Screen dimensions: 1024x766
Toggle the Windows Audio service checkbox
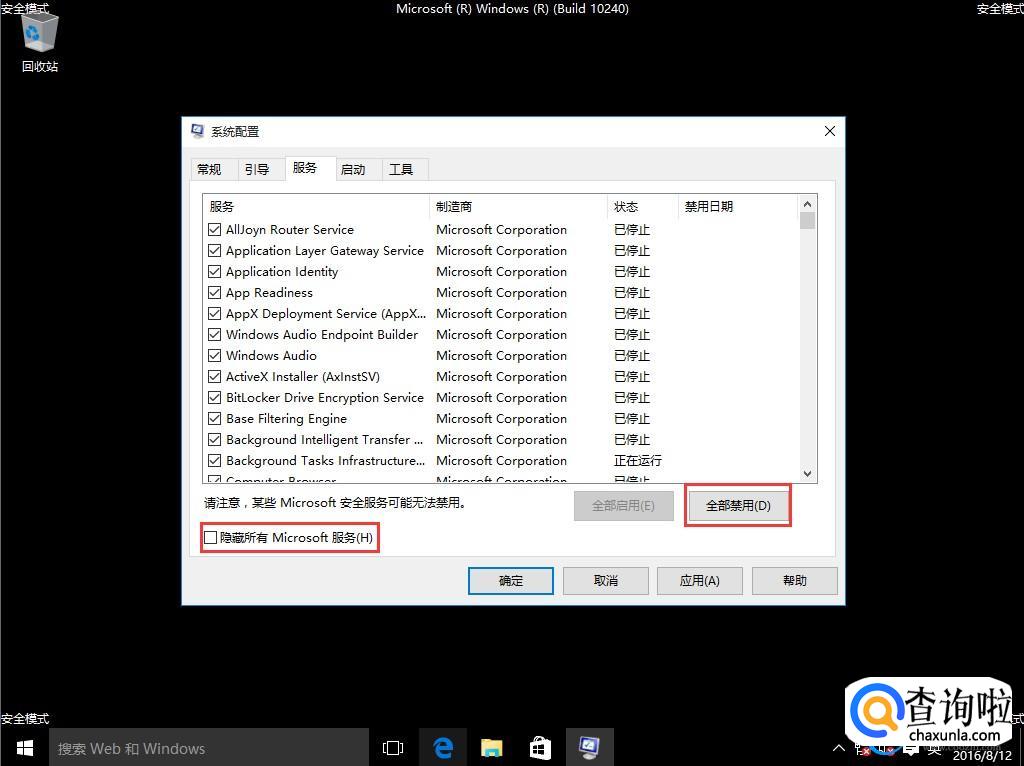coord(214,355)
